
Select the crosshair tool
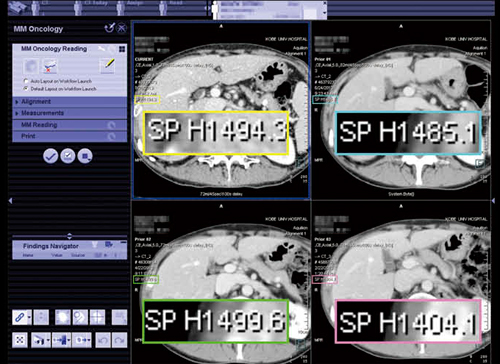[98, 317]
